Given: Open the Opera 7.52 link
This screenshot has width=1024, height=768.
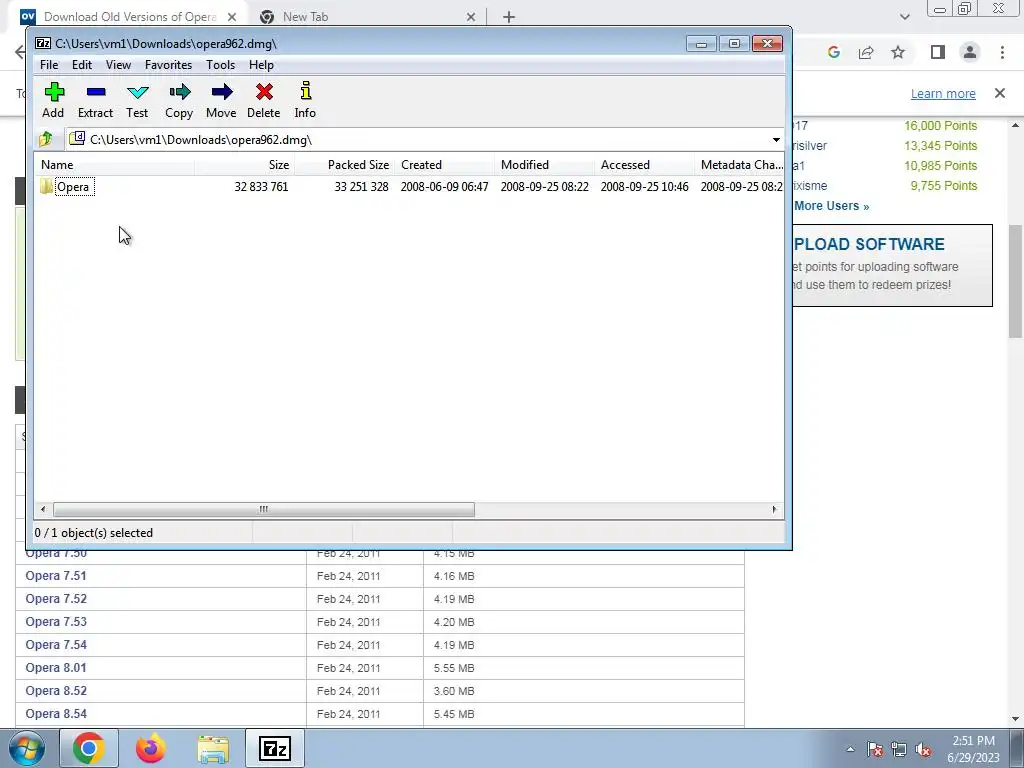Looking at the screenshot, I should [x=56, y=599].
